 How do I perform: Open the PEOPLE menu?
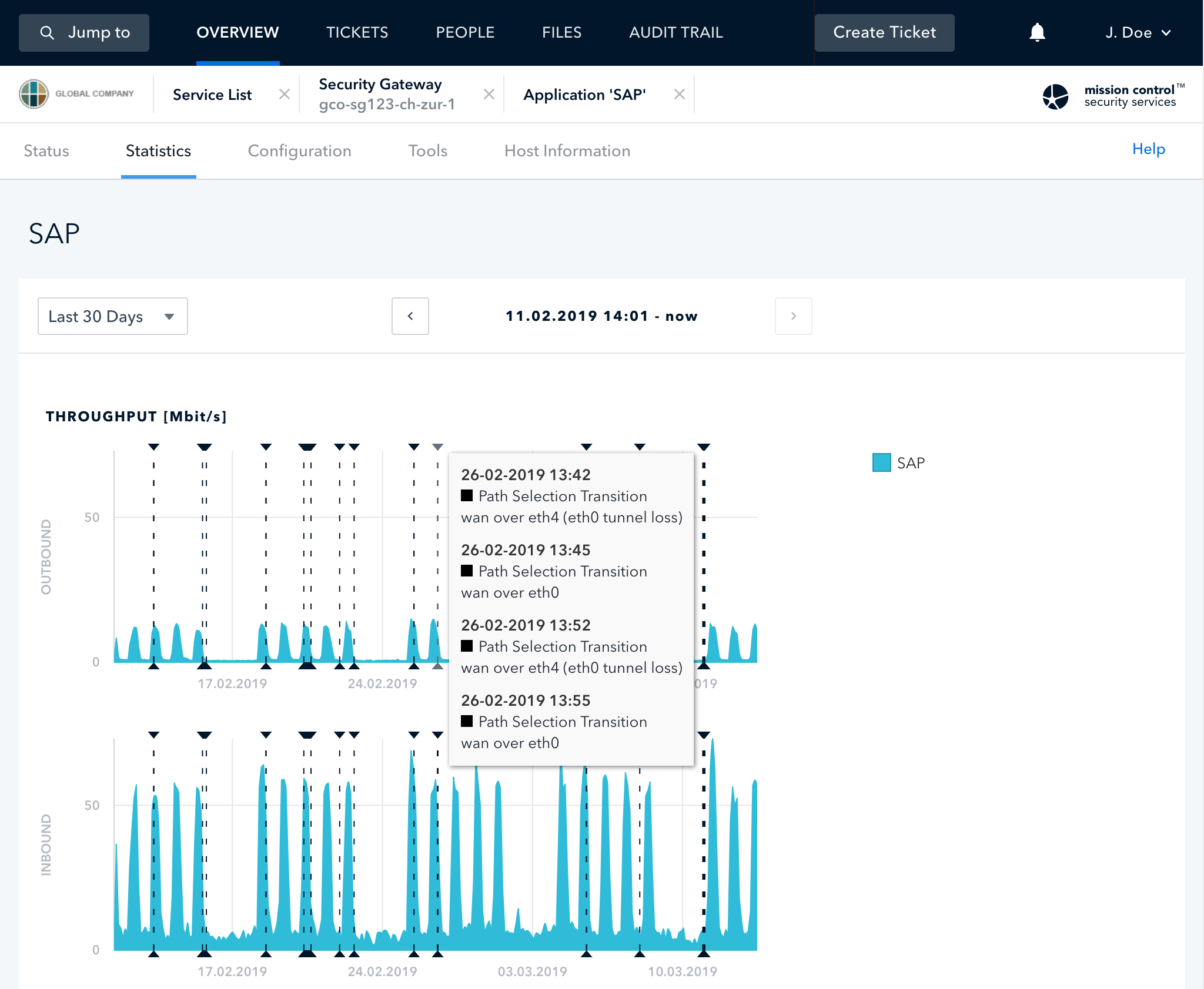tap(465, 32)
